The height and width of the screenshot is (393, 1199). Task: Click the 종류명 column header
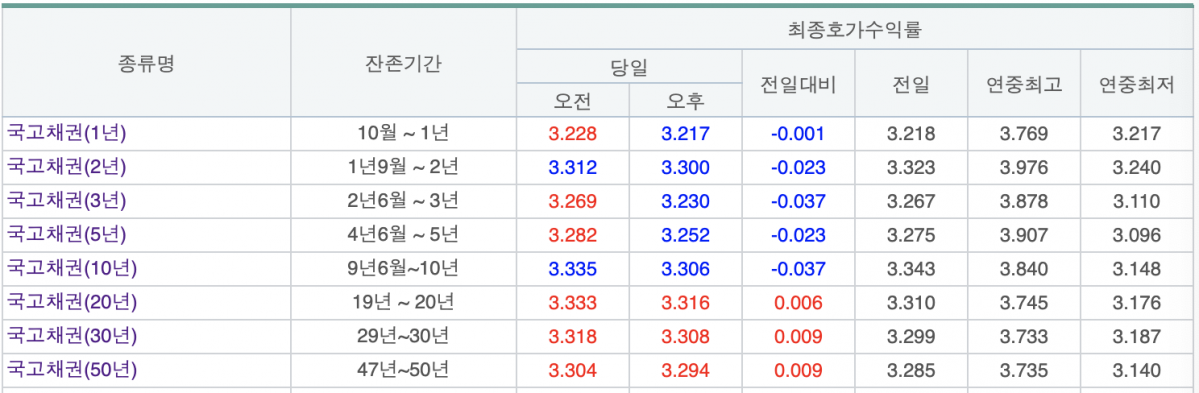[x=146, y=63]
